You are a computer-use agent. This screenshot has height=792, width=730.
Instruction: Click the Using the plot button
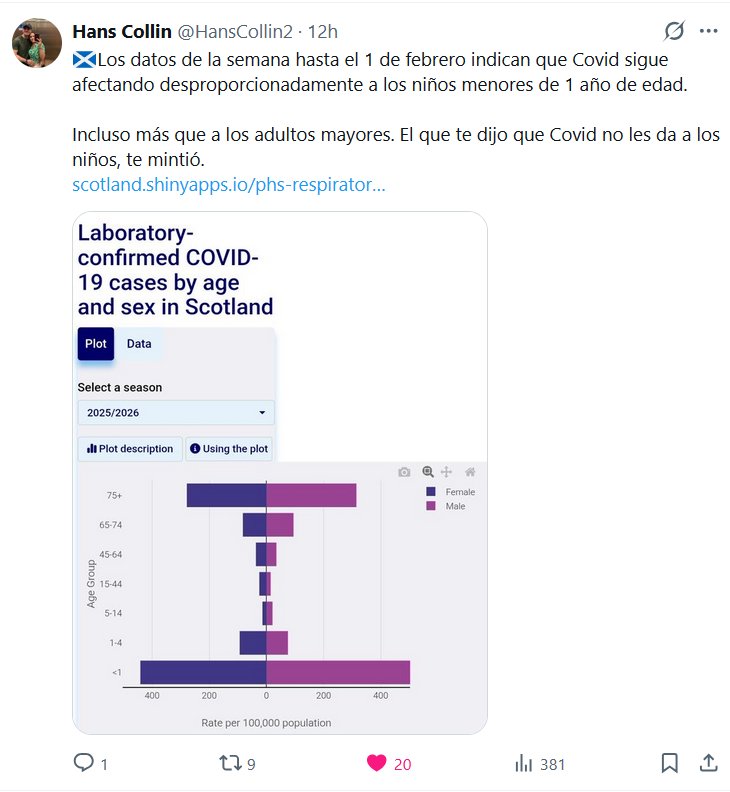pyautogui.click(x=229, y=449)
